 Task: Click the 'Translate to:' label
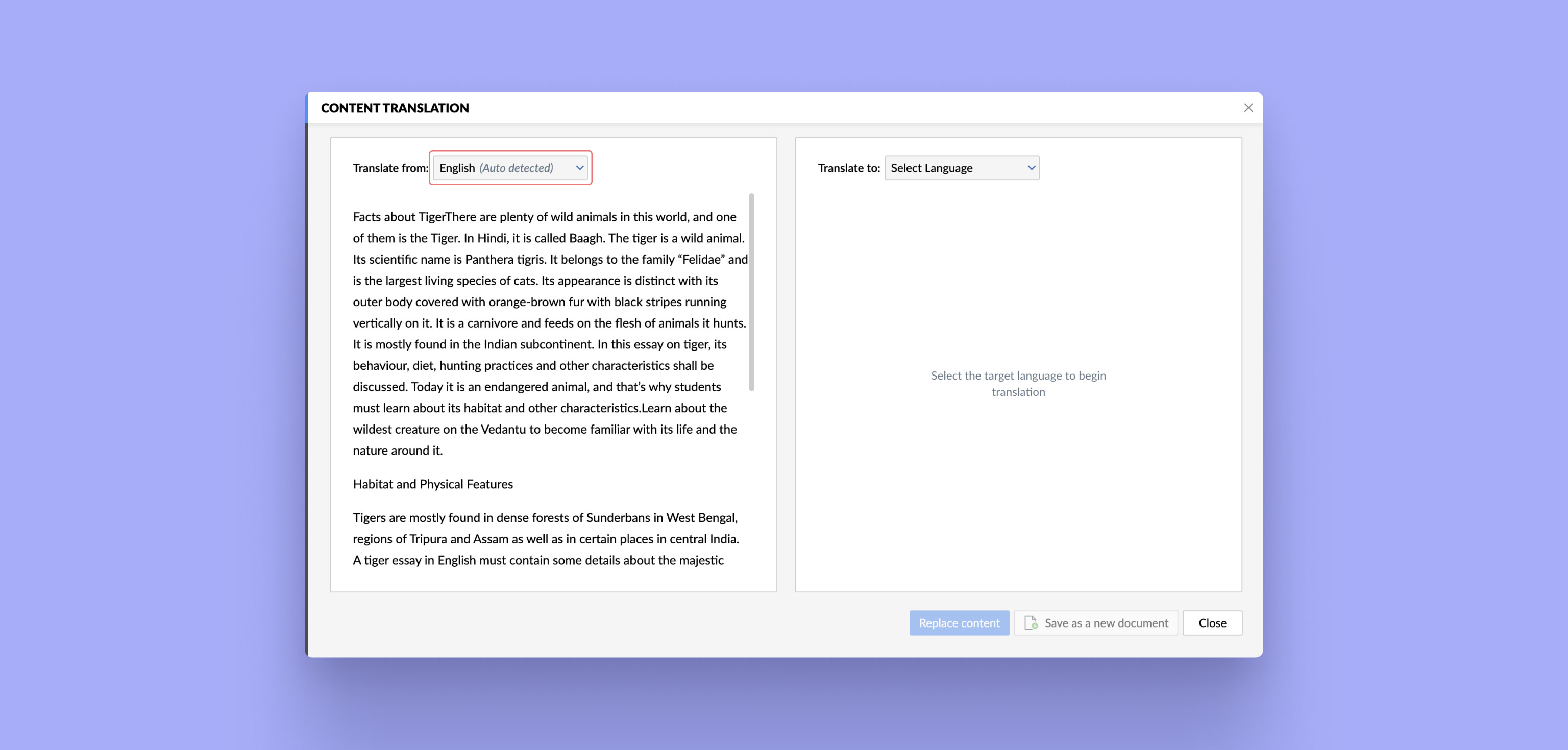click(848, 168)
